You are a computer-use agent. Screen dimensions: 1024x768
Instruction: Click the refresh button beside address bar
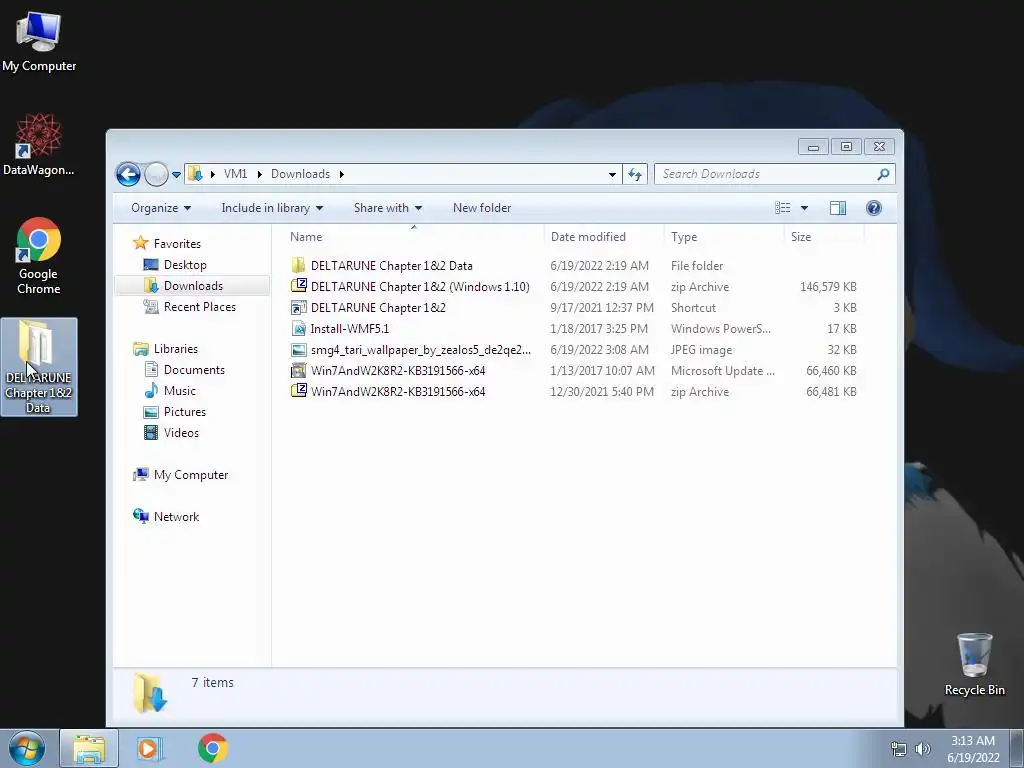tap(635, 174)
